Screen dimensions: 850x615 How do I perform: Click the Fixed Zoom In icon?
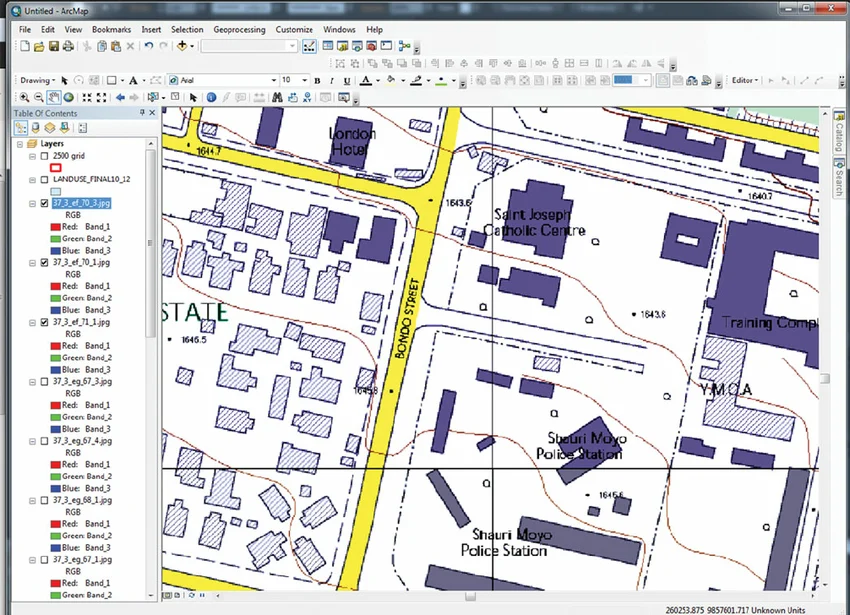point(87,98)
